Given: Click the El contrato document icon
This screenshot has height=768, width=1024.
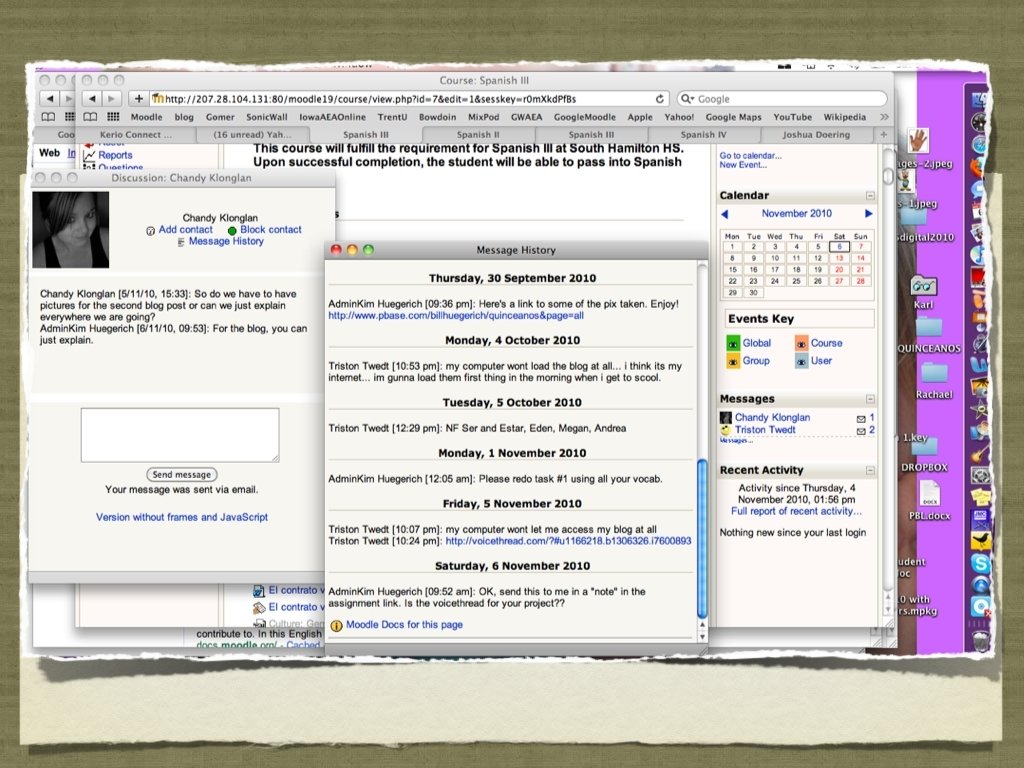Looking at the screenshot, I should pos(259,591).
